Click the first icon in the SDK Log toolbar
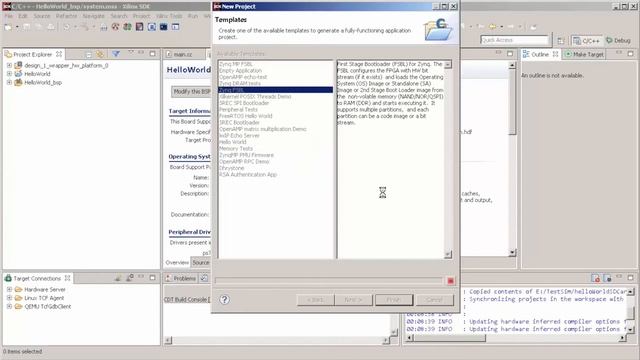 click(596, 278)
